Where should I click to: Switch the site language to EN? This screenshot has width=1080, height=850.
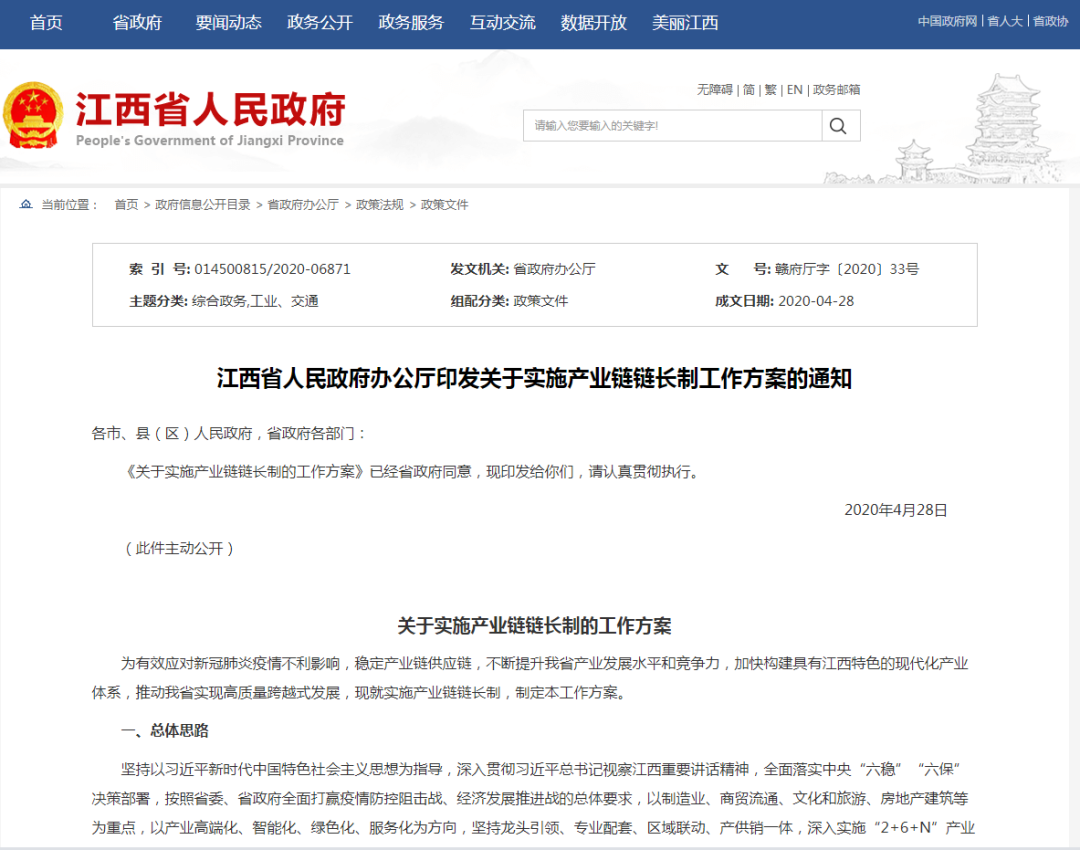[793, 90]
